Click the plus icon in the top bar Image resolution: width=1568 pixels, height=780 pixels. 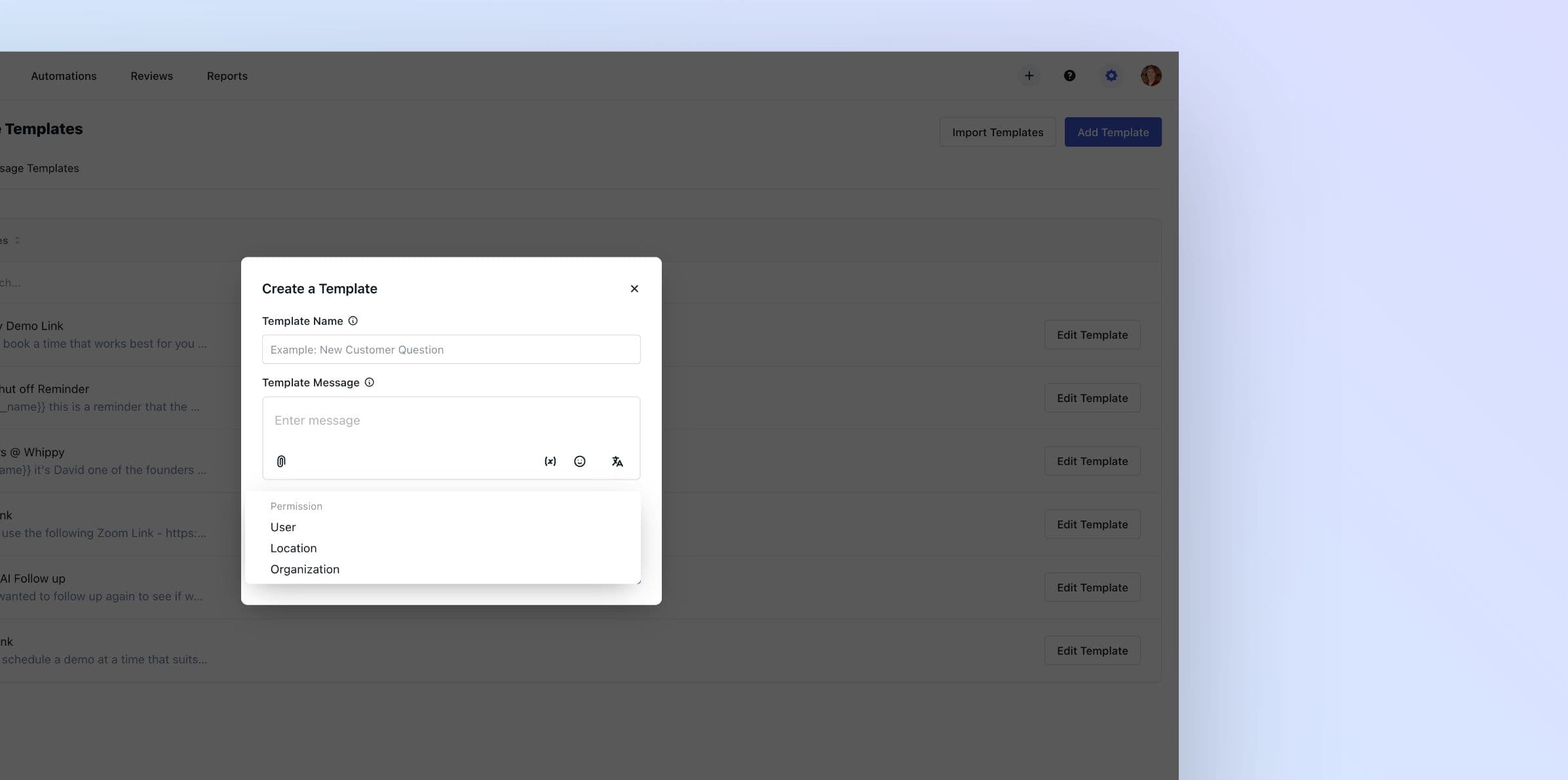pyautogui.click(x=1029, y=75)
